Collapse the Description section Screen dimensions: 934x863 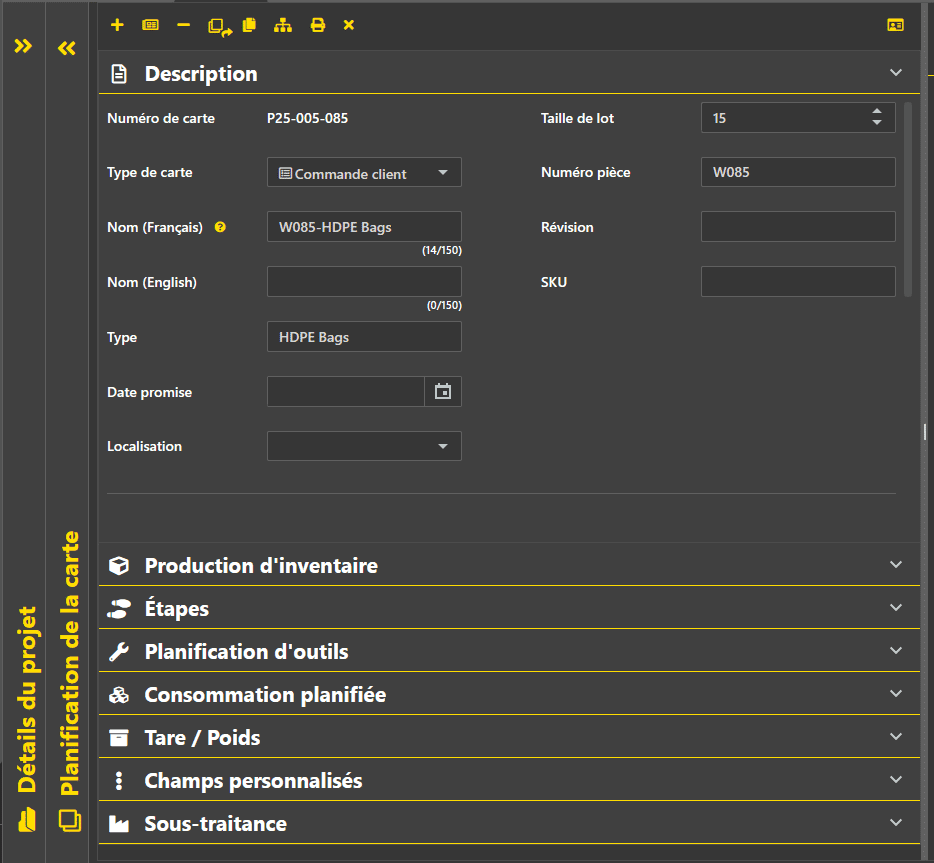tap(895, 73)
